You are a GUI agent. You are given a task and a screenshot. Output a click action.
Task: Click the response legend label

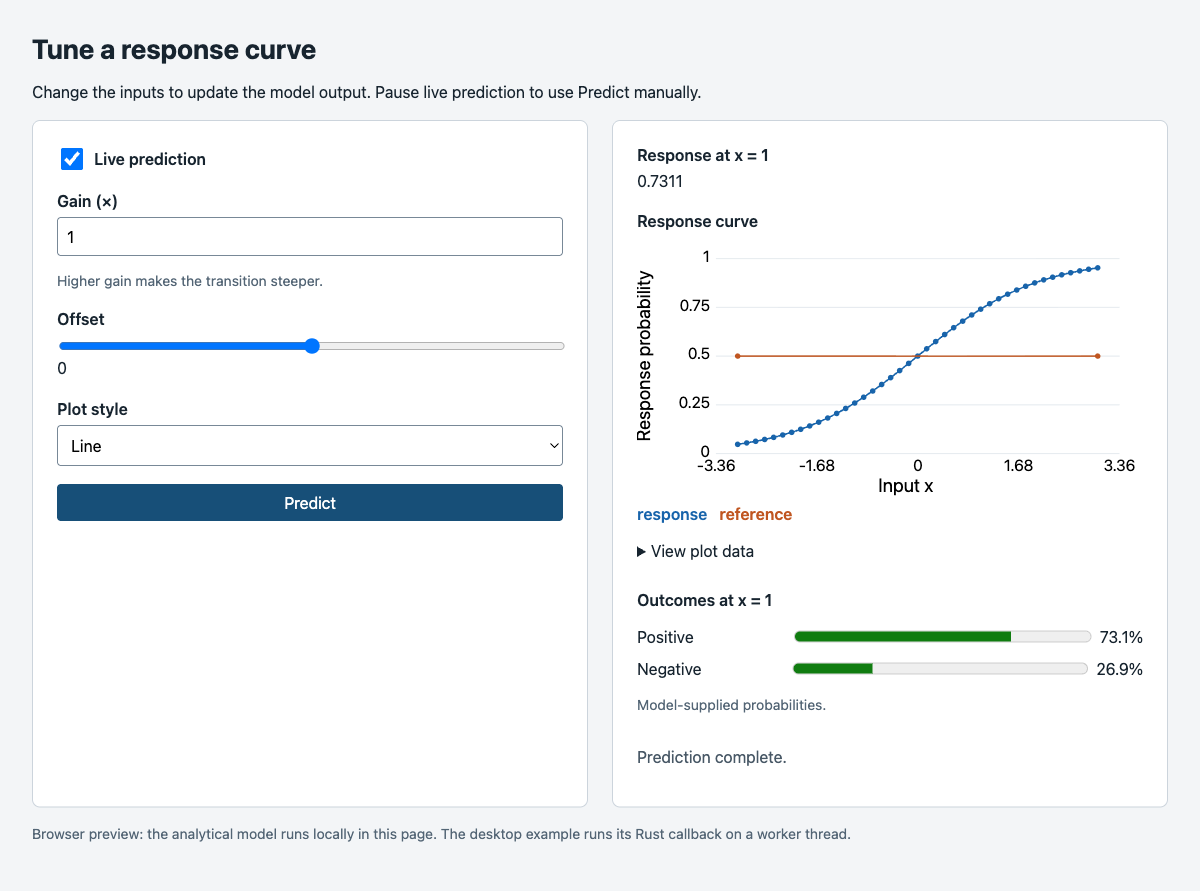point(672,514)
